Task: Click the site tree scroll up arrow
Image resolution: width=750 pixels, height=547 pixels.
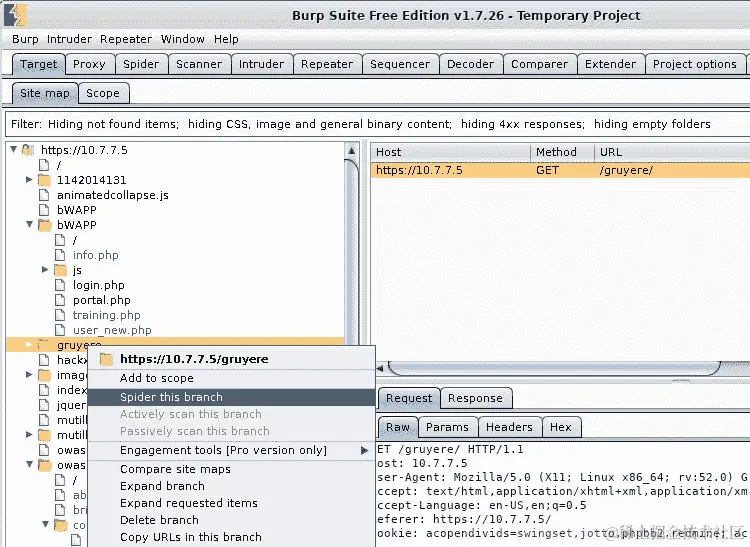Action: point(352,151)
